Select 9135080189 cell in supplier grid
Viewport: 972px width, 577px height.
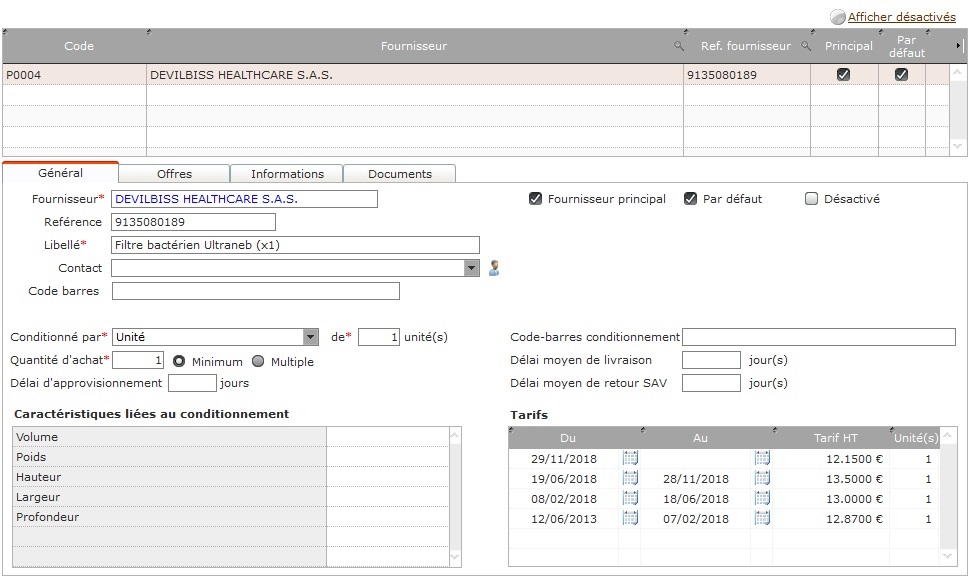point(746,75)
